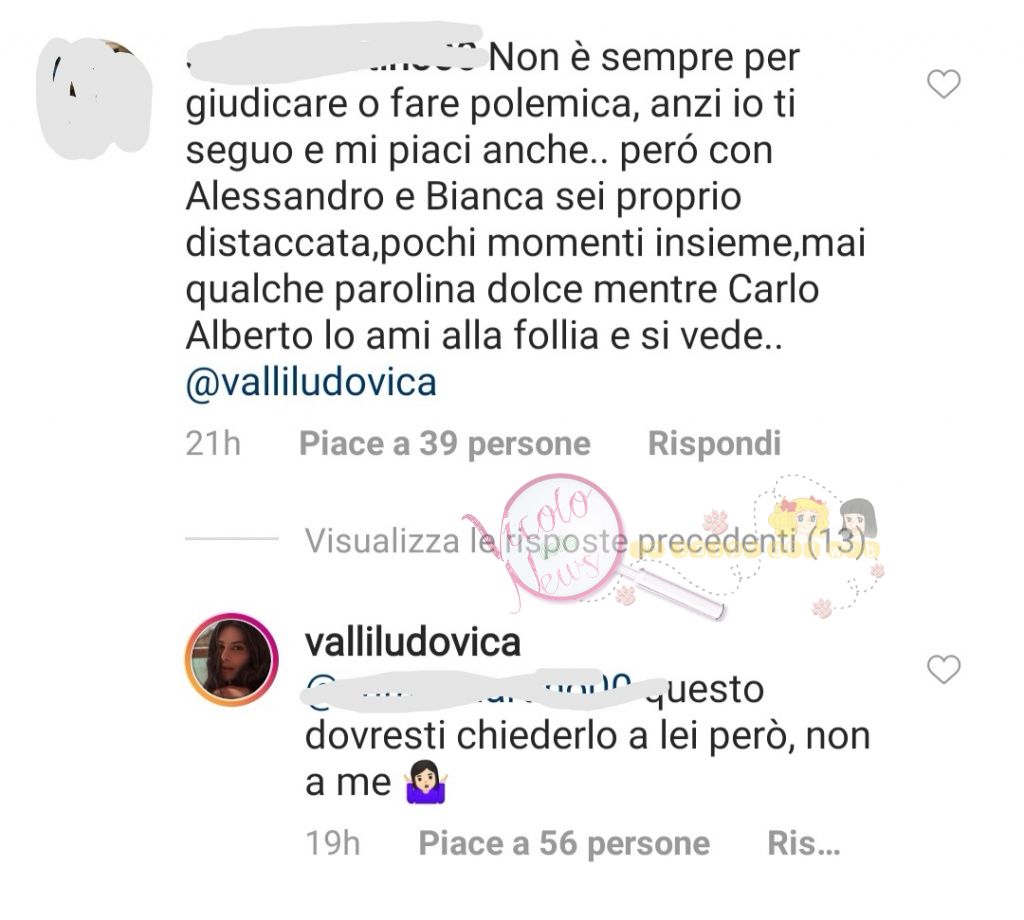Tap the blurred @mention in valliludovica's reply
This screenshot has height=920, width=1024.
[473, 690]
